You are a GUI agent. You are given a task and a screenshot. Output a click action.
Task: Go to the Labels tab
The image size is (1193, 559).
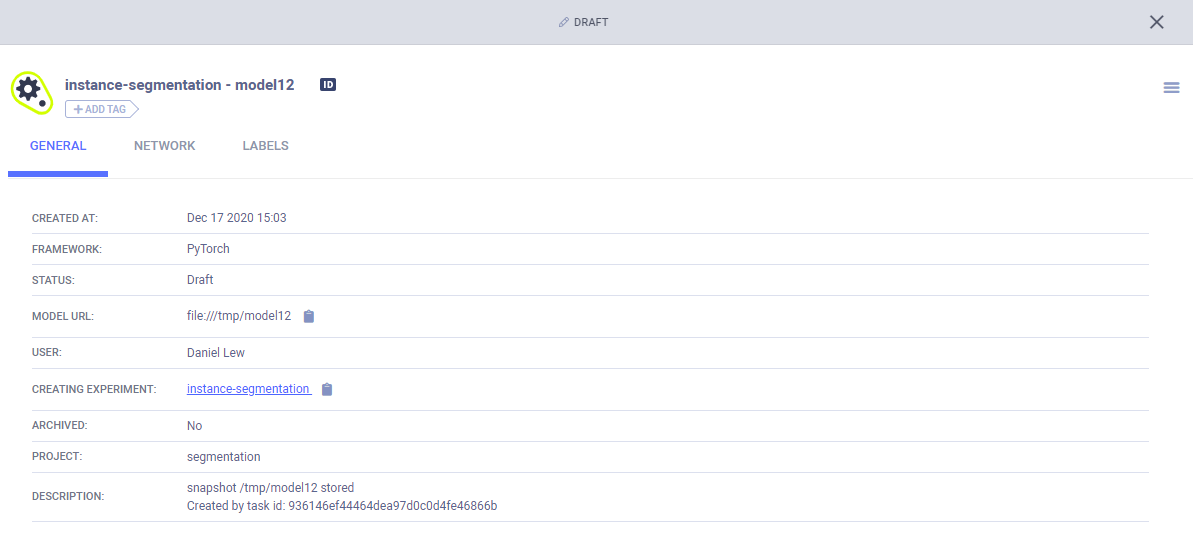tap(265, 146)
